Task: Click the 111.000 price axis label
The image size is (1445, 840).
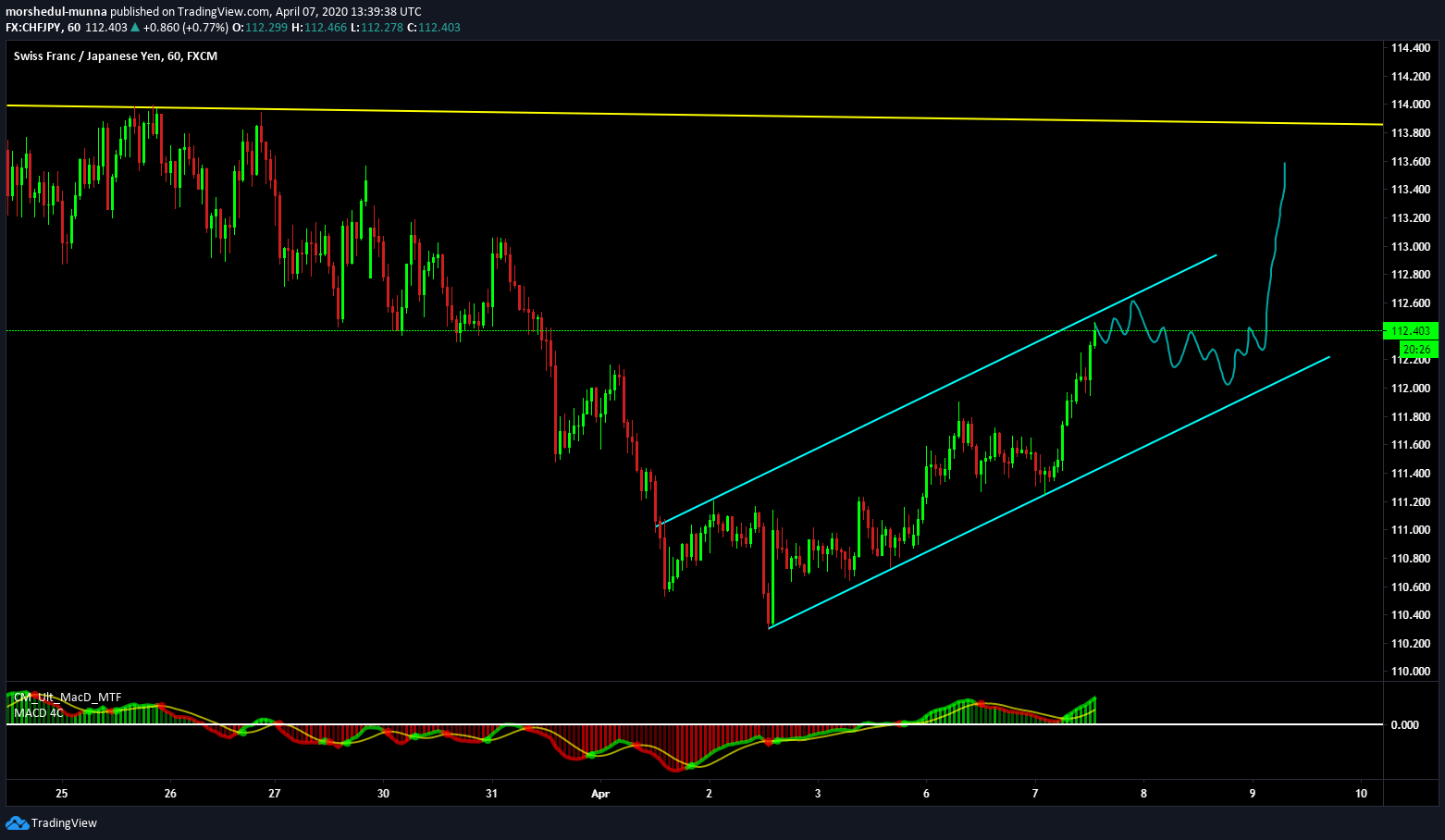Action: [x=1410, y=530]
